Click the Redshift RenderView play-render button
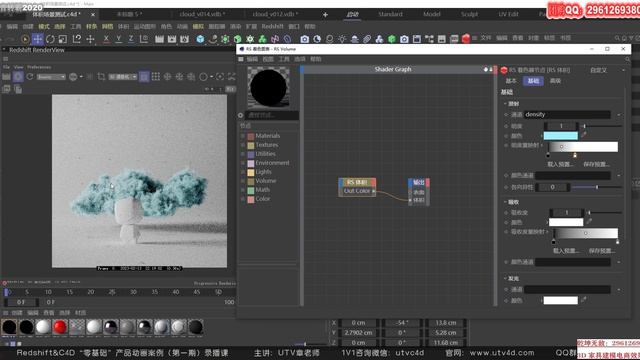This screenshot has width=640, height=360. [x=18, y=76]
